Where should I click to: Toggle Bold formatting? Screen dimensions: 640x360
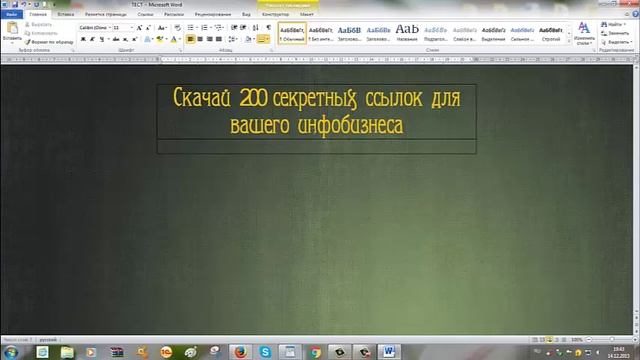click(83, 39)
